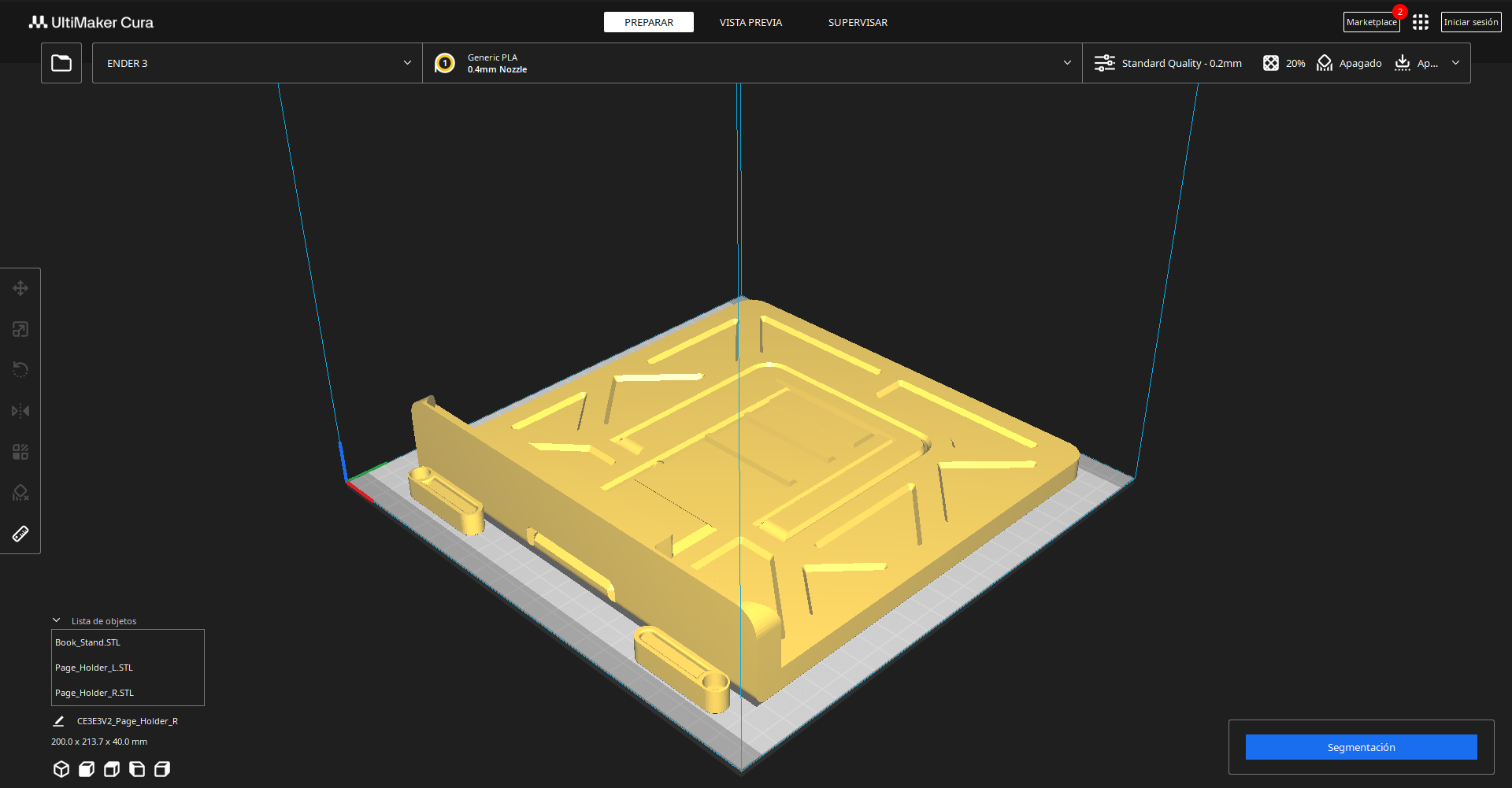The height and width of the screenshot is (788, 1512).
Task: Click the Iniciar sesión button
Action: (1470, 22)
